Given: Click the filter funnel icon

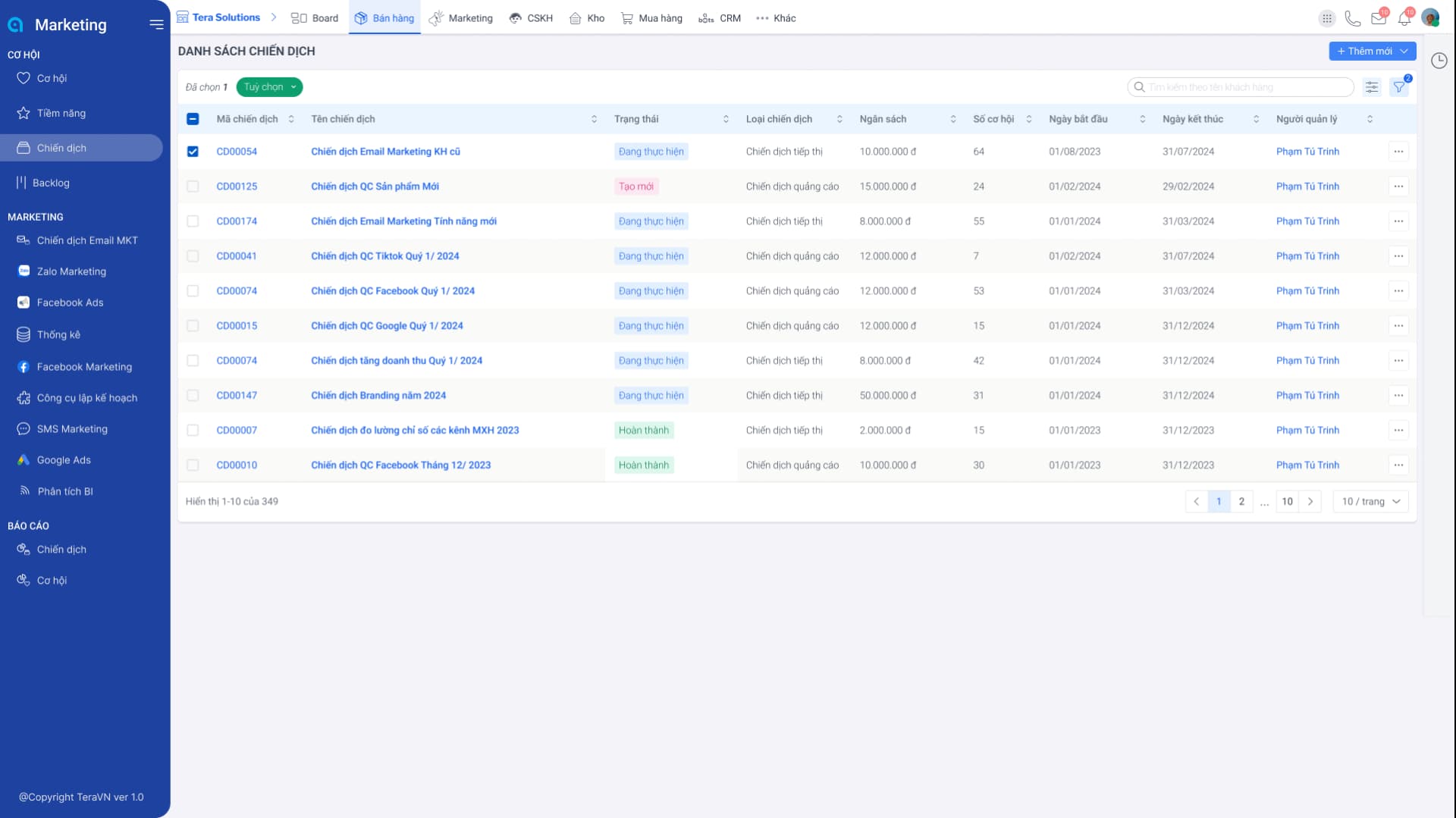Looking at the screenshot, I should pyautogui.click(x=1398, y=87).
